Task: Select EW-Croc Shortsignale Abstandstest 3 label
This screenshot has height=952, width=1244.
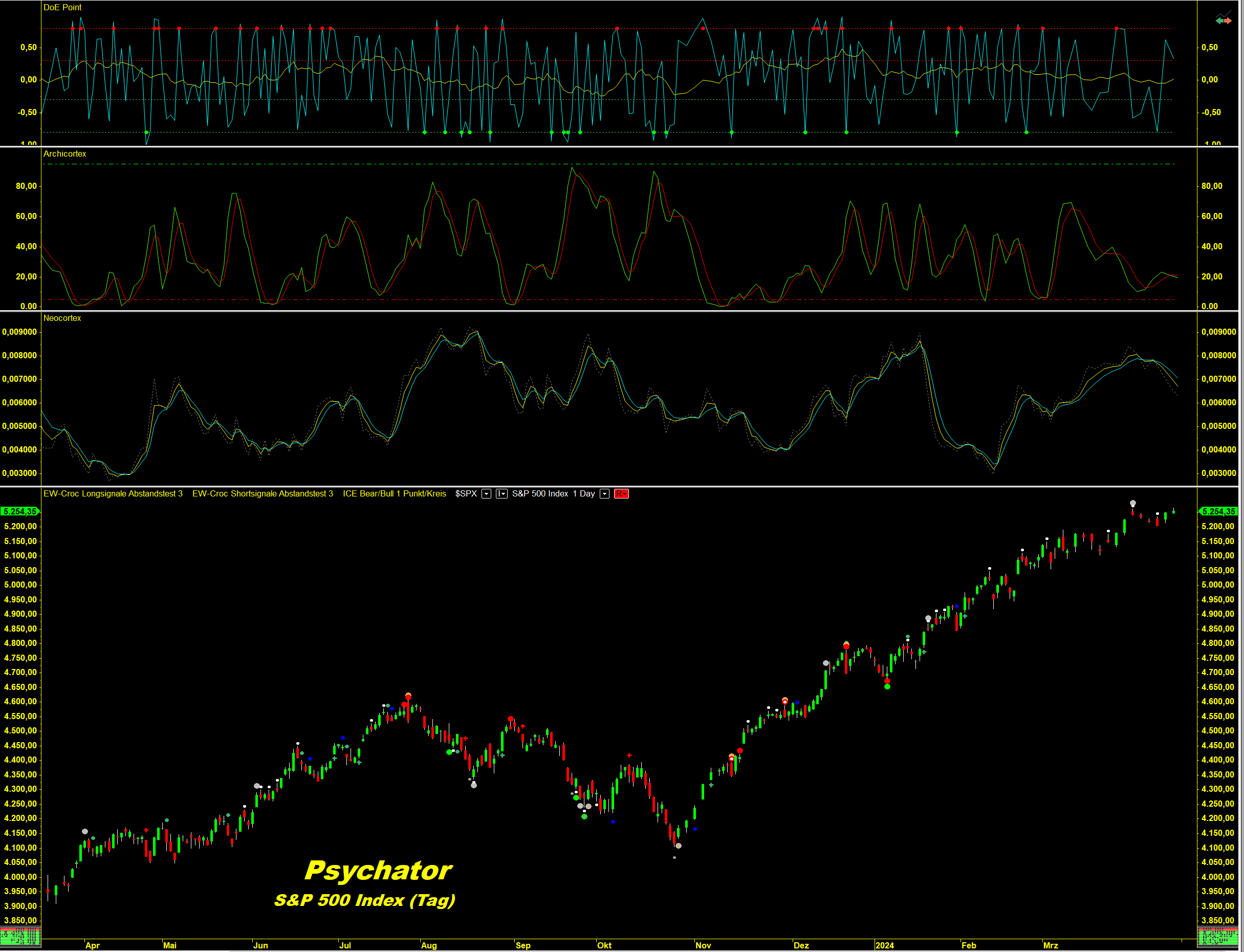Action: (x=263, y=493)
